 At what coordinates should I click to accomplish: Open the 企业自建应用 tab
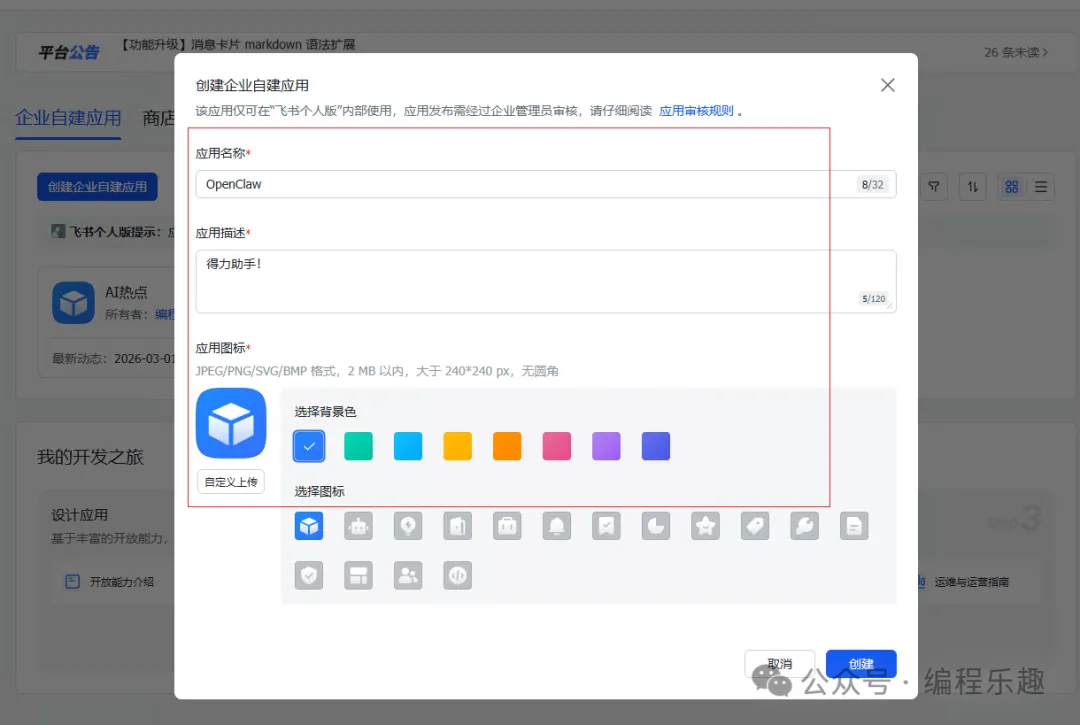67,118
